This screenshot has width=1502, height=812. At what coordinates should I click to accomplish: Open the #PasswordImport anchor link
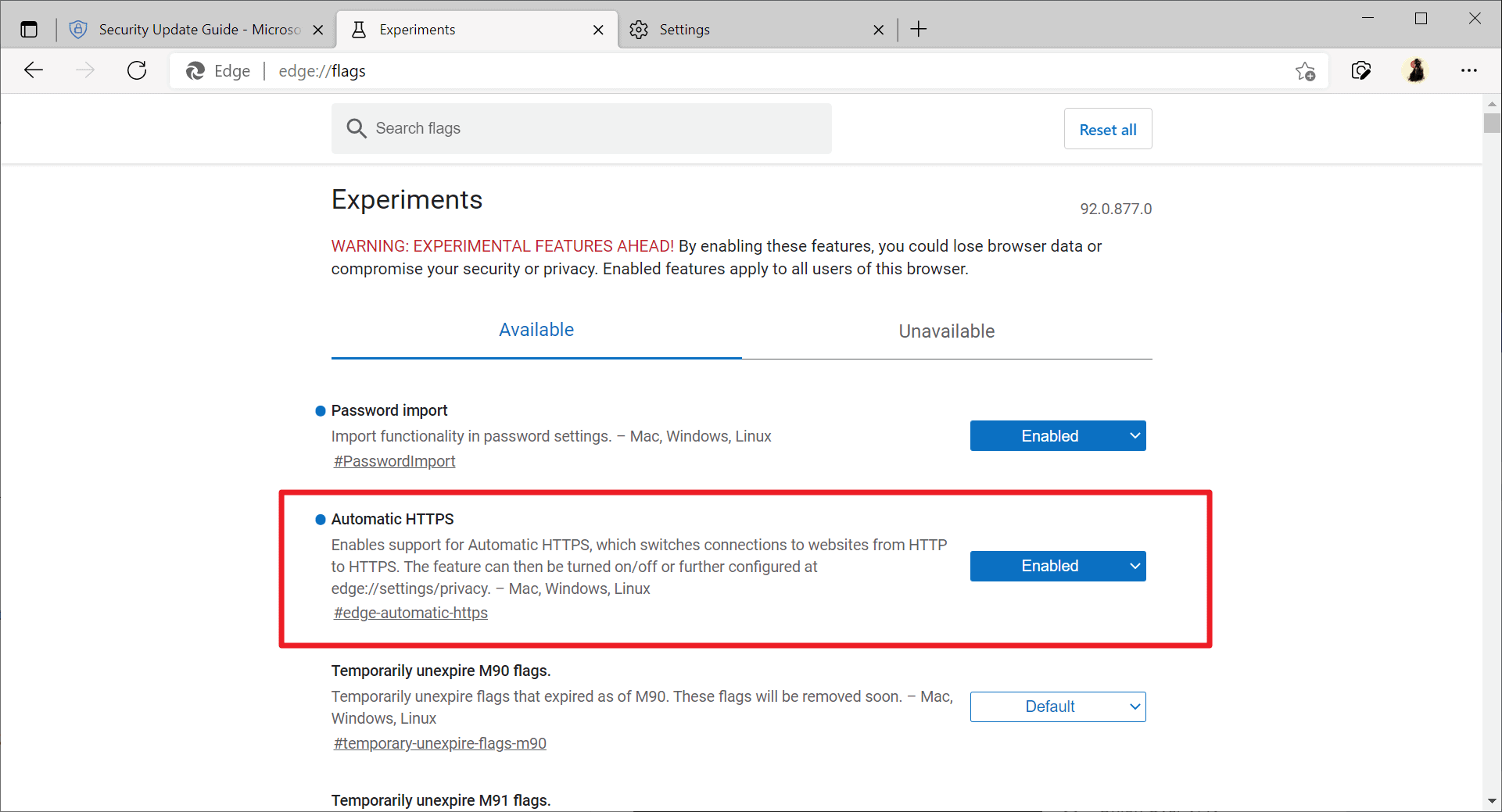(x=394, y=461)
